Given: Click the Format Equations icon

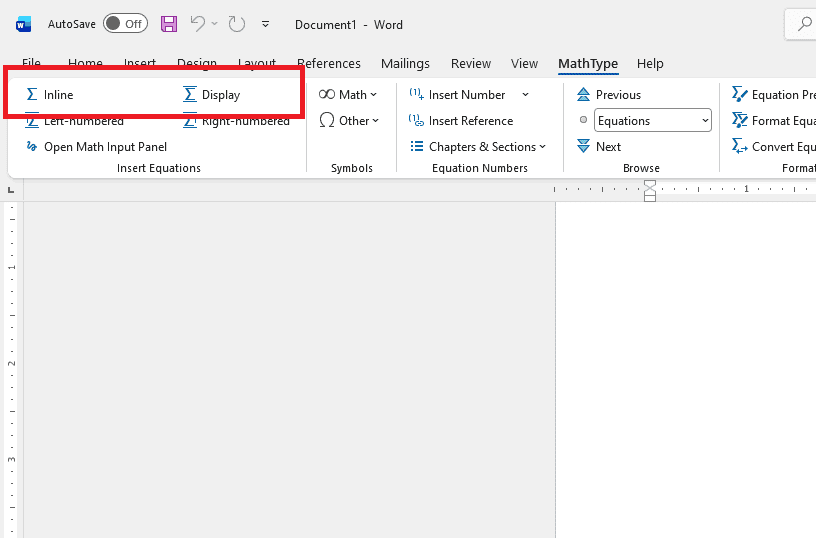Looking at the screenshot, I should coord(740,121).
